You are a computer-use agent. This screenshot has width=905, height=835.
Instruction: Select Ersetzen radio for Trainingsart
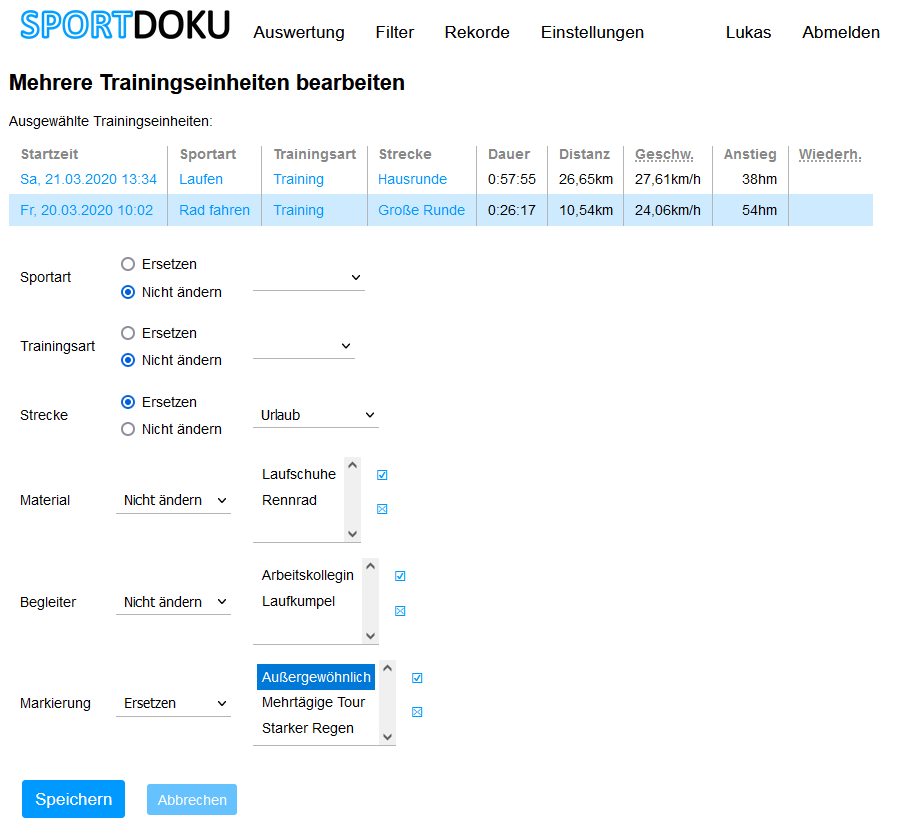(x=128, y=333)
